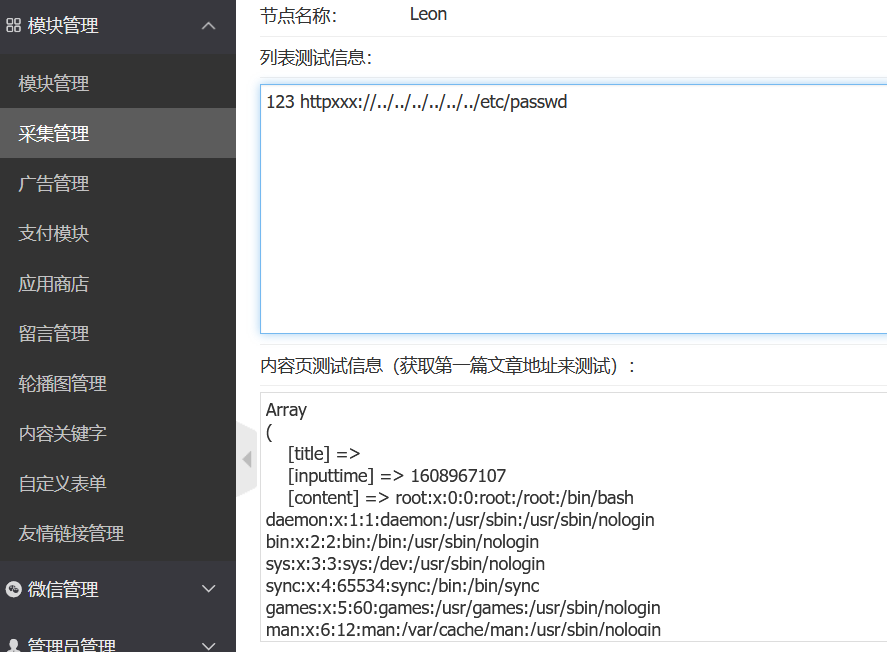
Task: Click the user icon beside 管理员管理
Action: 14,645
